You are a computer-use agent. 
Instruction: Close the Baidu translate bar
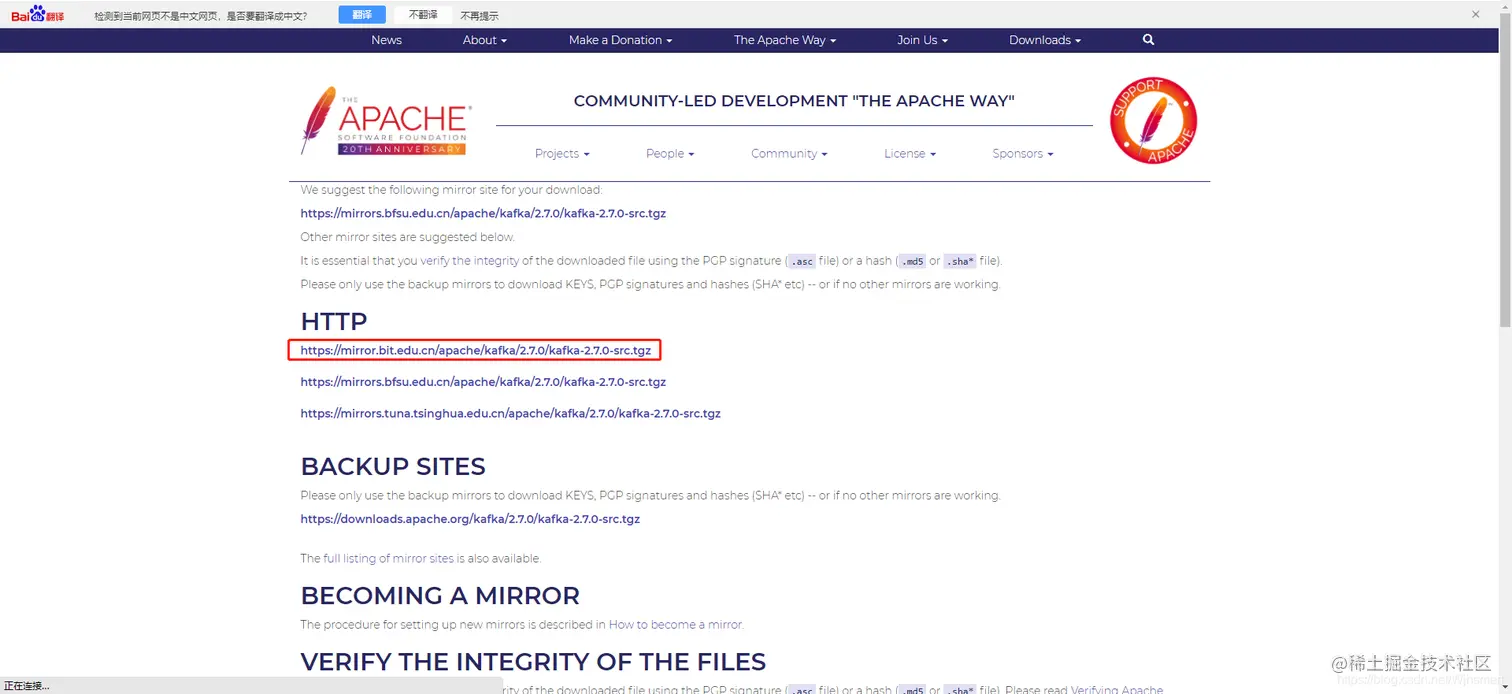coord(1475,15)
